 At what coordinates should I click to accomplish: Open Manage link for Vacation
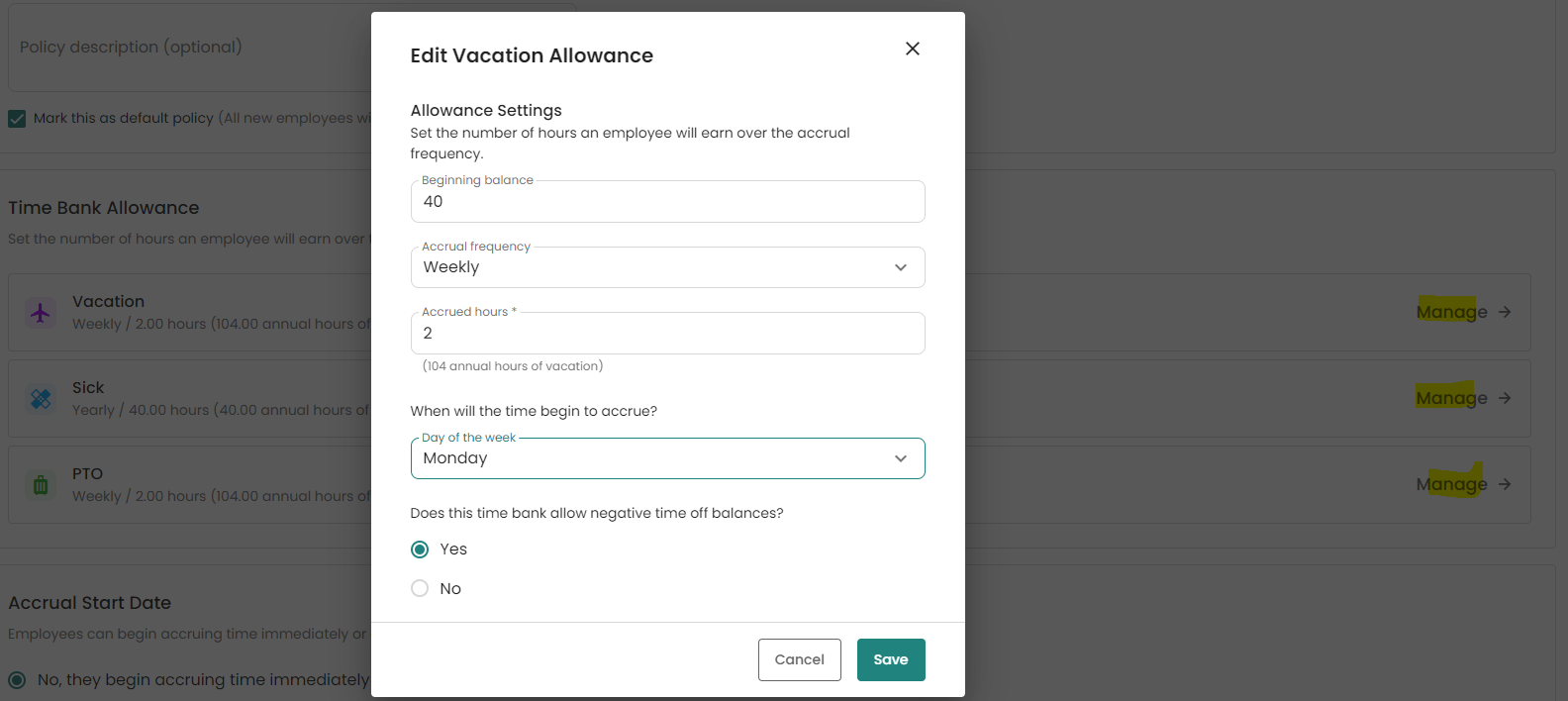coord(1451,312)
